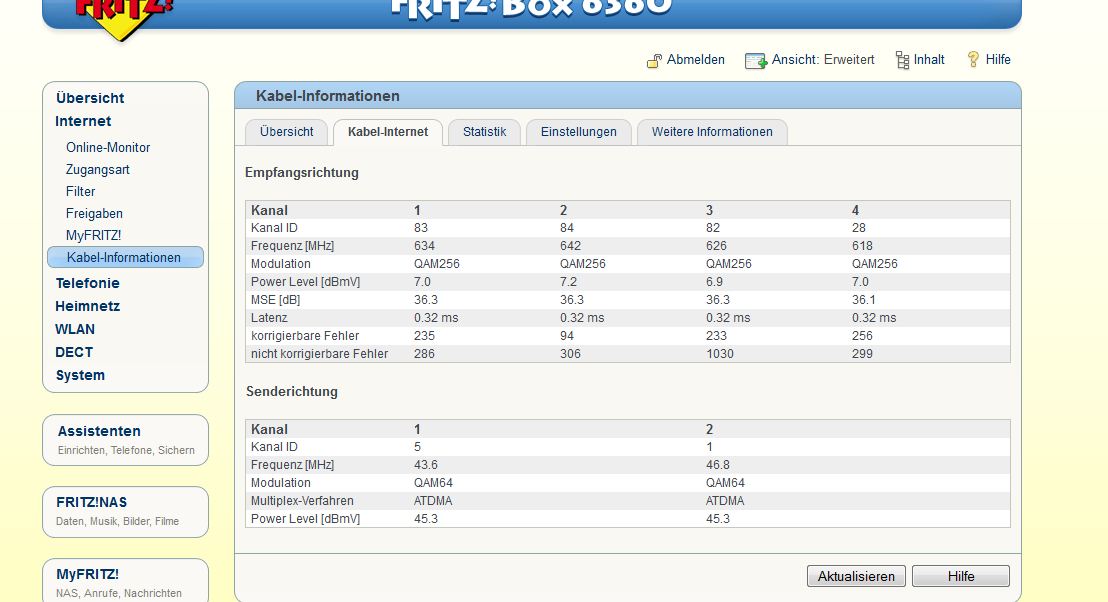The height and width of the screenshot is (602, 1108).
Task: Click power level value 7.2
Action: (x=568, y=282)
